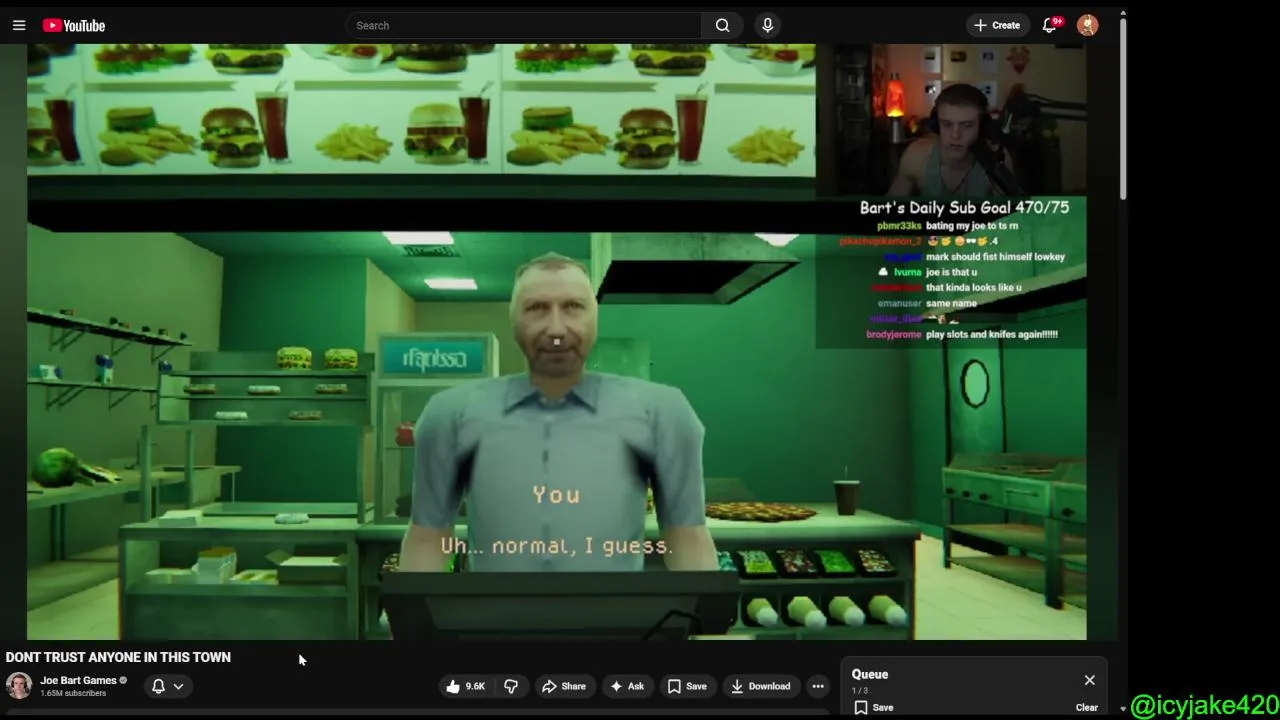Click the video player to pause
The width and height of the screenshot is (1280, 720).
click(556, 340)
